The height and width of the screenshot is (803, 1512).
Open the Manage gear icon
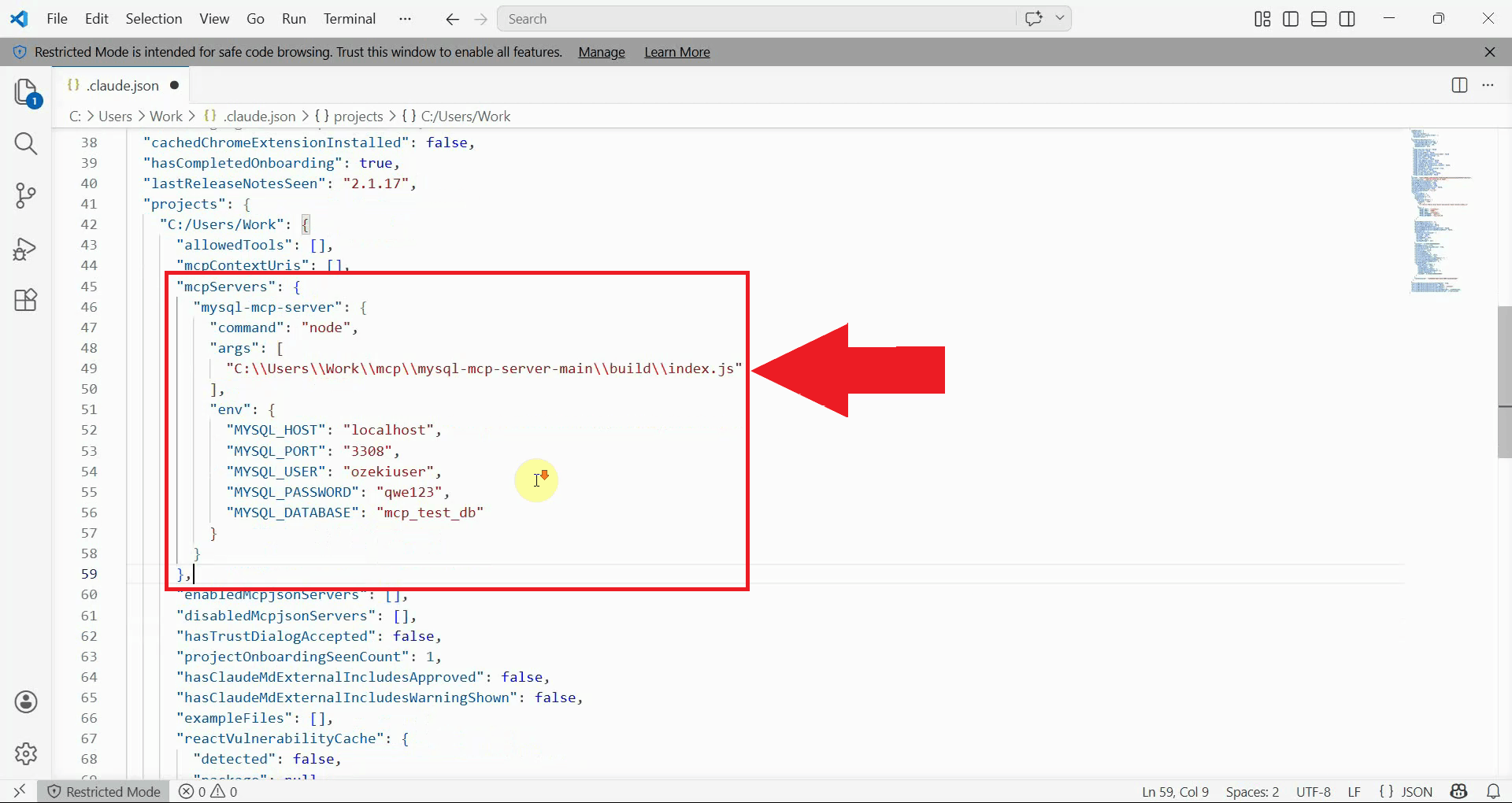pyautogui.click(x=26, y=753)
